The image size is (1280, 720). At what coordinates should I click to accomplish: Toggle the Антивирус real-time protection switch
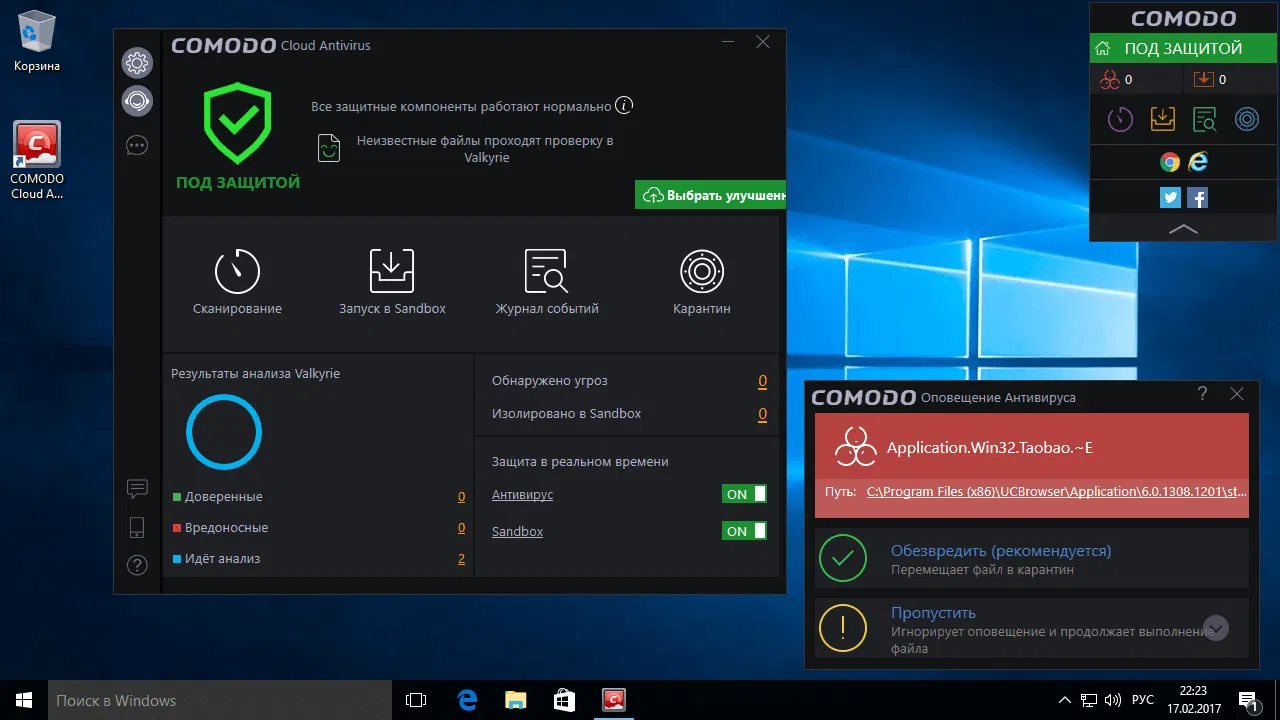click(744, 494)
